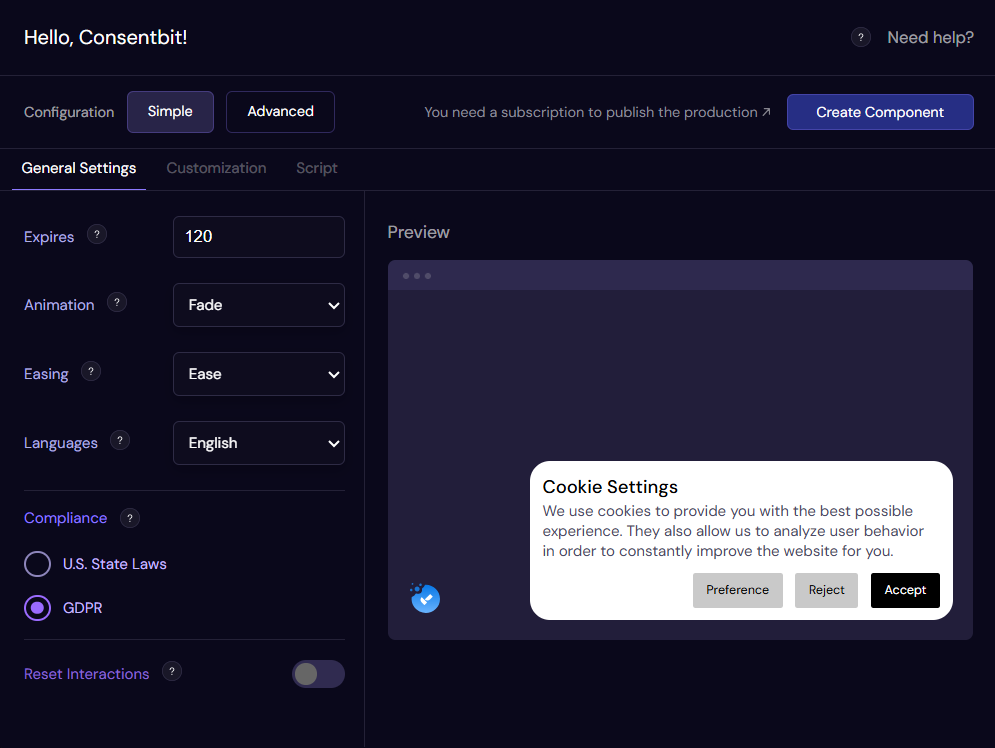Switch to the Customization tab
995x748 pixels.
(216, 168)
